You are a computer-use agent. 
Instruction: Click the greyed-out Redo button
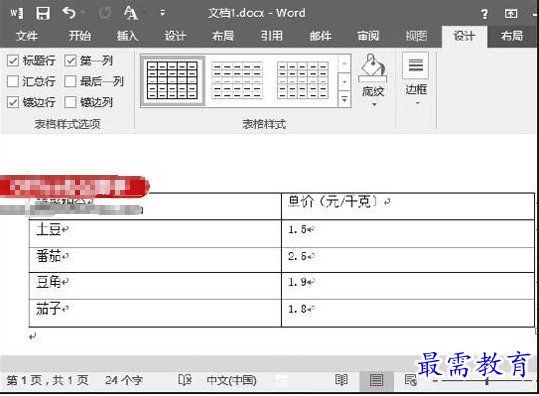tap(104, 13)
